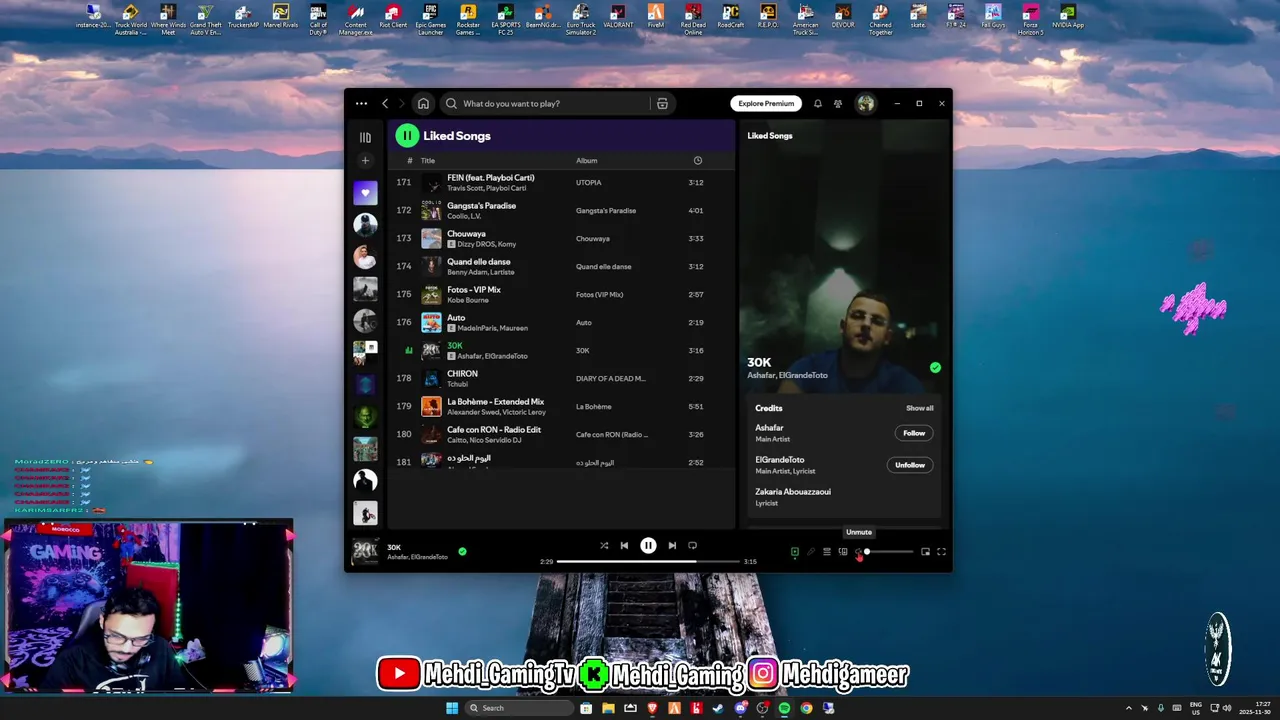The image size is (1280, 720).
Task: Open the Windows Start button
Action: click(452, 708)
